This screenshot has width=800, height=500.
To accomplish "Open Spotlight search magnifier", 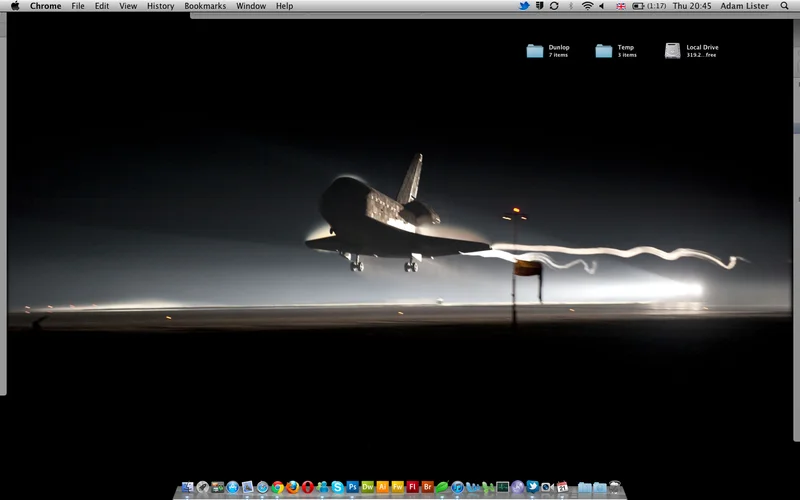I will pyautogui.click(x=784, y=6).
